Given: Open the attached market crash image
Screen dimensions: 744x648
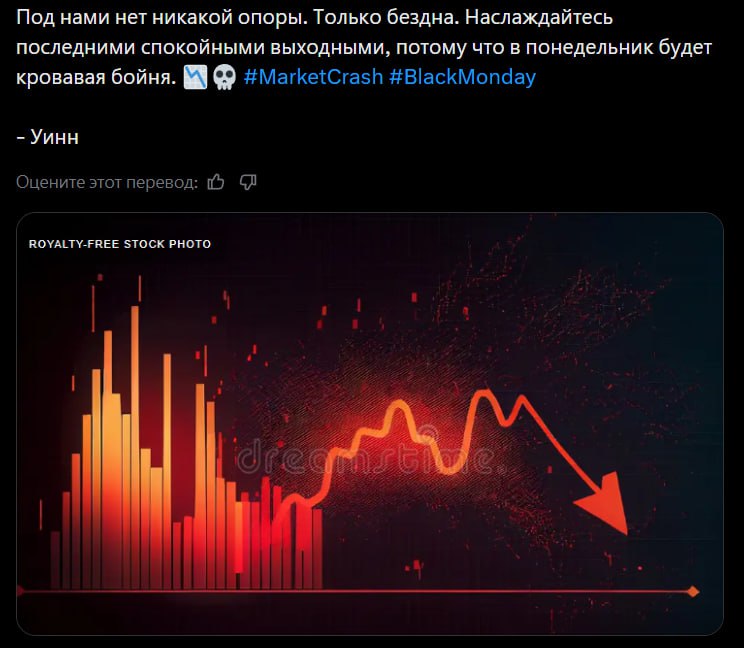Looking at the screenshot, I should point(370,424).
